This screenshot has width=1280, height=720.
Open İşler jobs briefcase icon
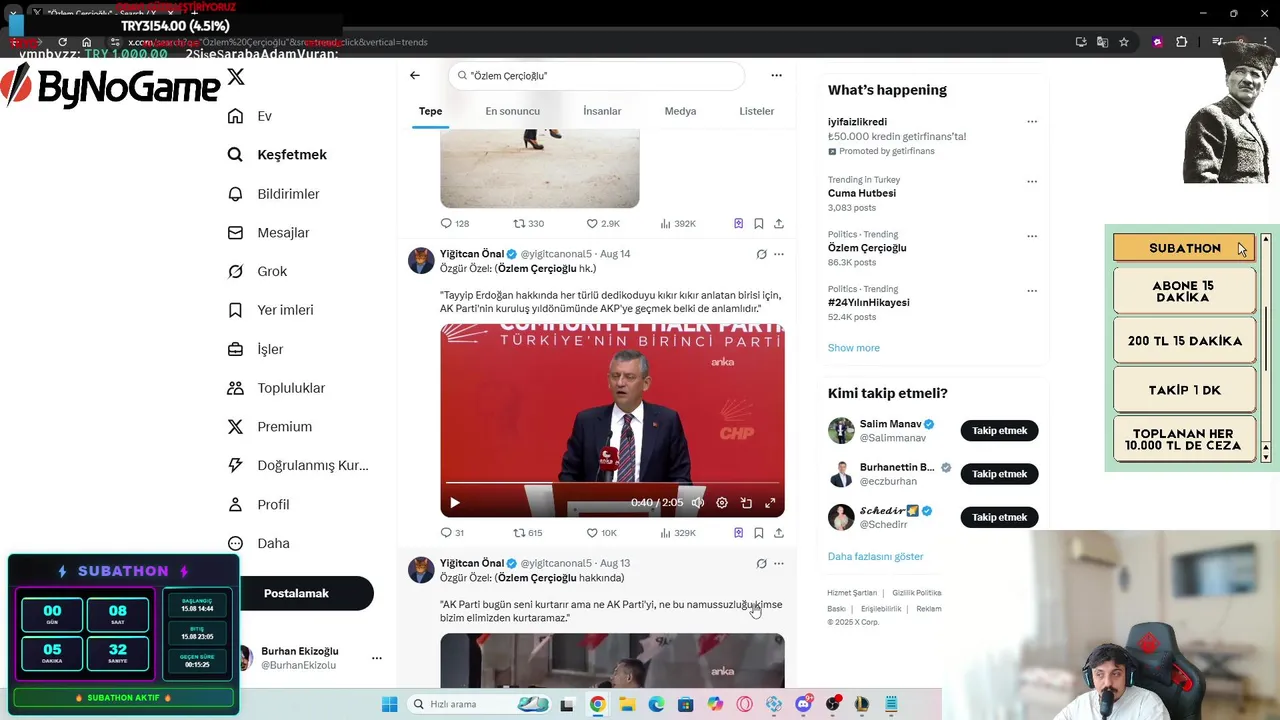pos(235,349)
